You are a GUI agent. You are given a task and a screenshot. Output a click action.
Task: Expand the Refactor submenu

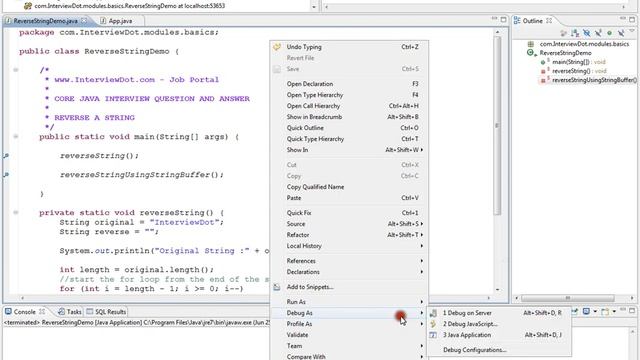click(x=349, y=235)
